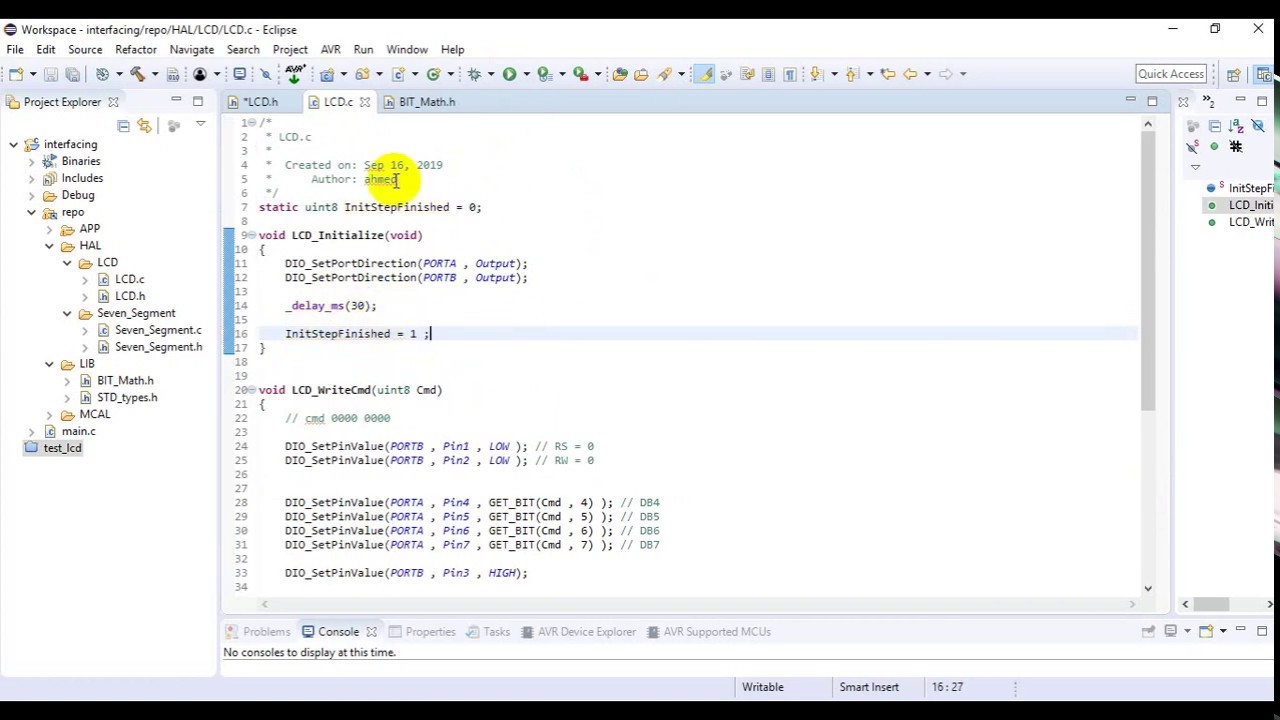Click the Save All toolbar icon
Screen dimensions: 1280x720
(x=72, y=74)
